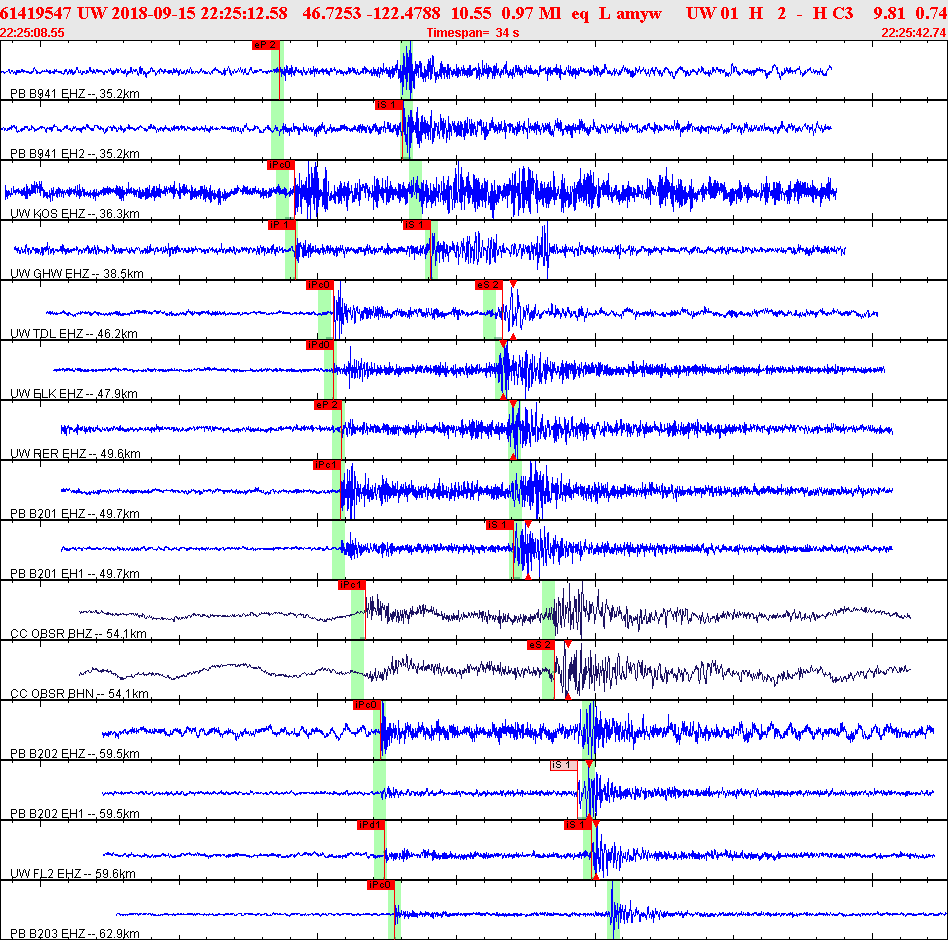
Task: Click the iPd1 pick on FL2 trace
Action: coord(371,825)
